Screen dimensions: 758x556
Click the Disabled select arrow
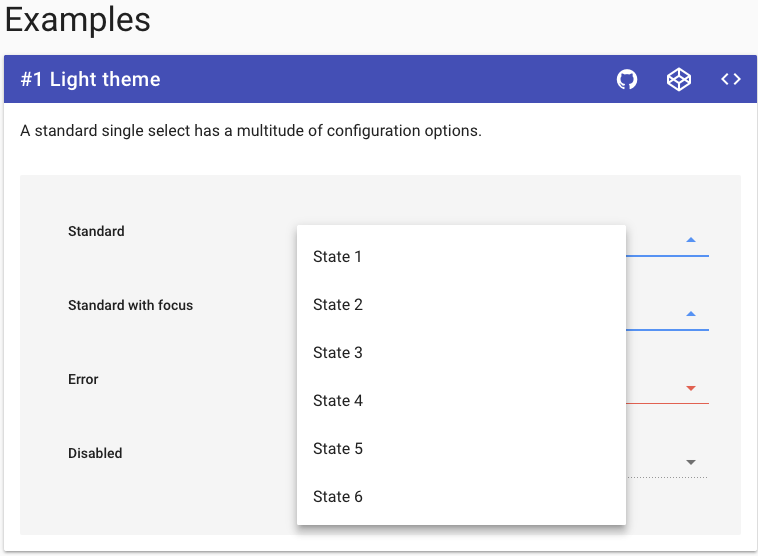pos(691,462)
